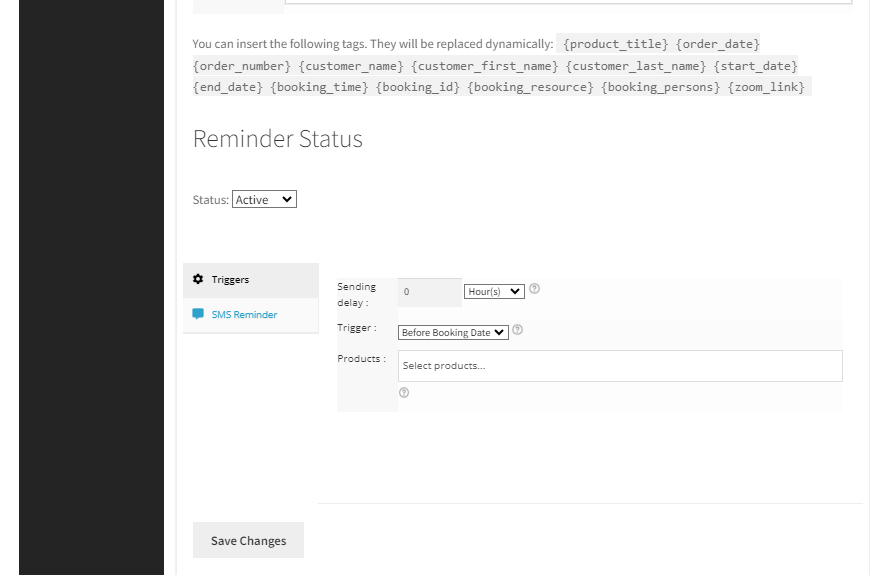Click the help icon next to Hour(s) dropdown
The image size is (883, 575).
(534, 288)
